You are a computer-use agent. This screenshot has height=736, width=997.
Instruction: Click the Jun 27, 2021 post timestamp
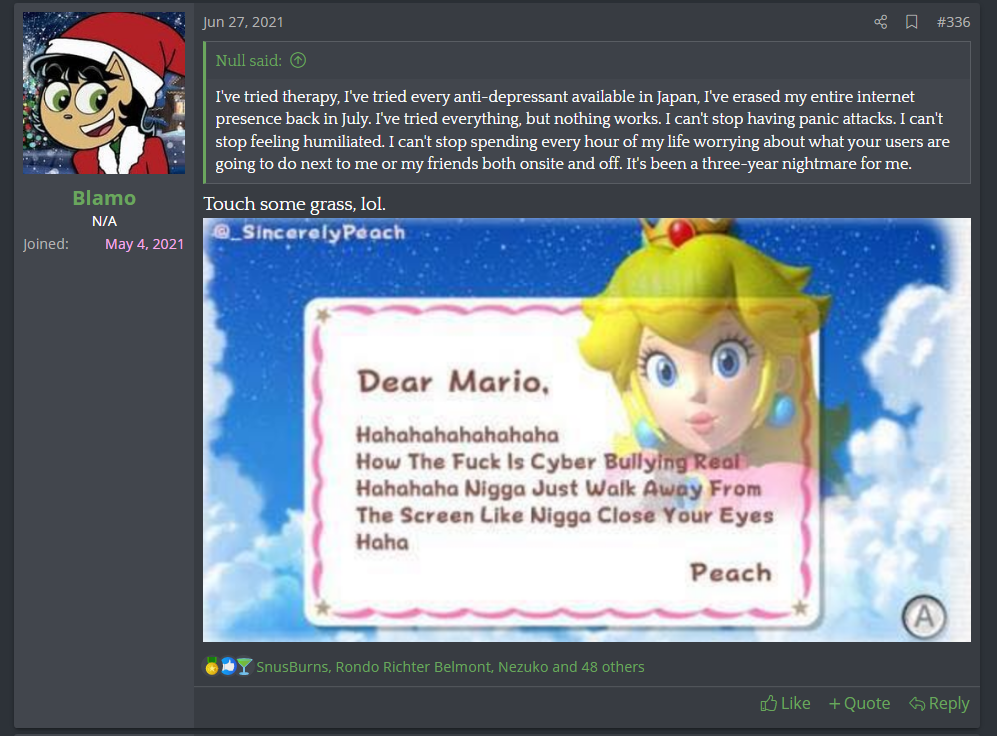(x=243, y=22)
